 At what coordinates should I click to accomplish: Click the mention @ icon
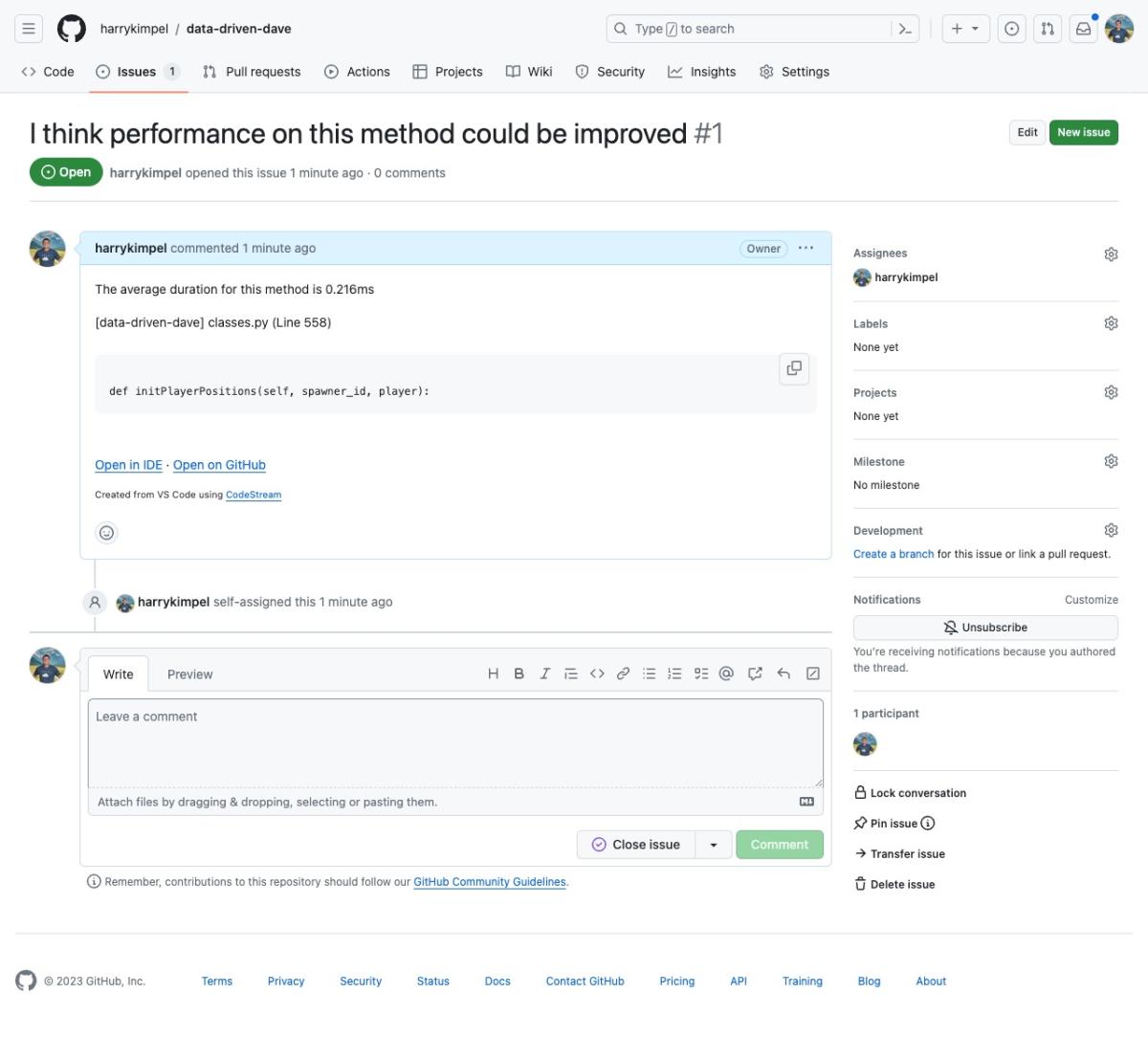point(726,673)
